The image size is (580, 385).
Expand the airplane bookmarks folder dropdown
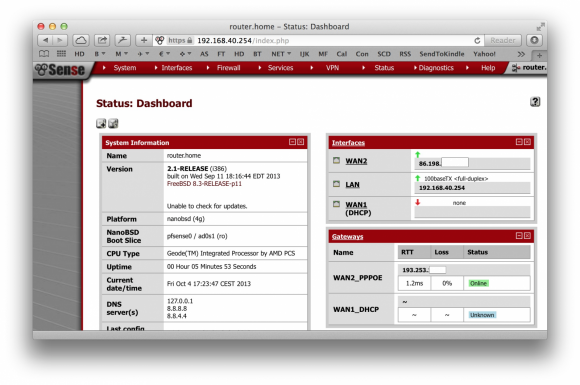tap(143, 54)
